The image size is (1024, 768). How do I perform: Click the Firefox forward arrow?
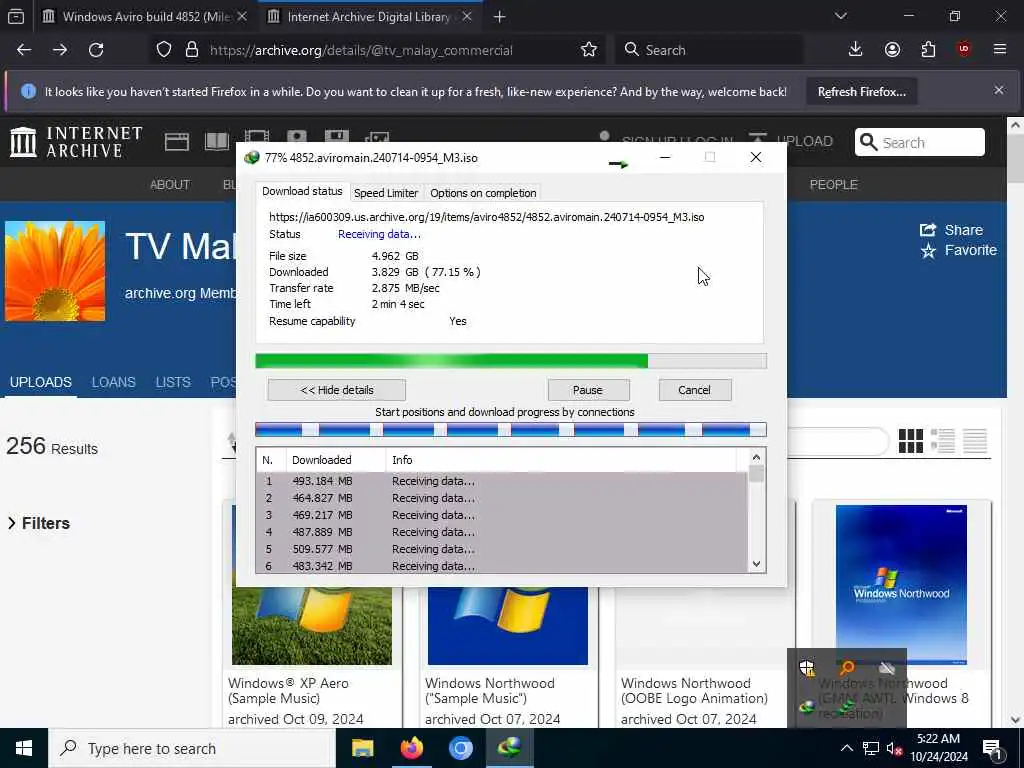59,50
